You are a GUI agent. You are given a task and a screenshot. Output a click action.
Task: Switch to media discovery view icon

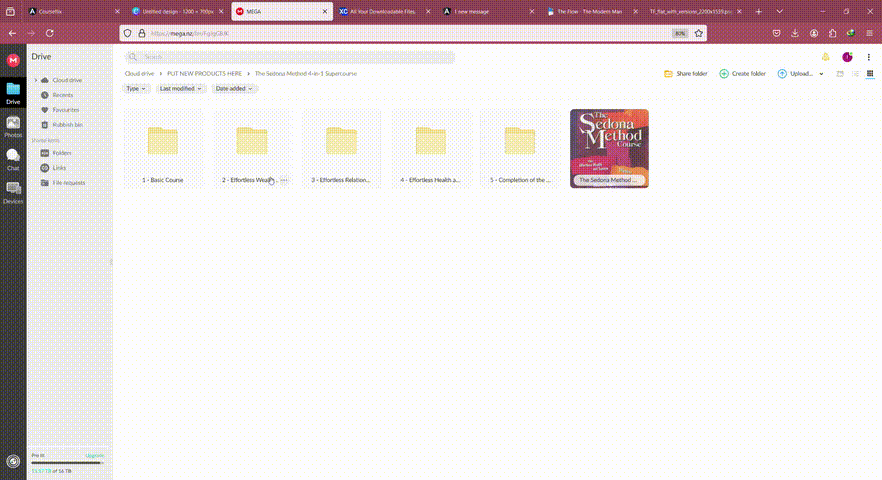tap(840, 74)
